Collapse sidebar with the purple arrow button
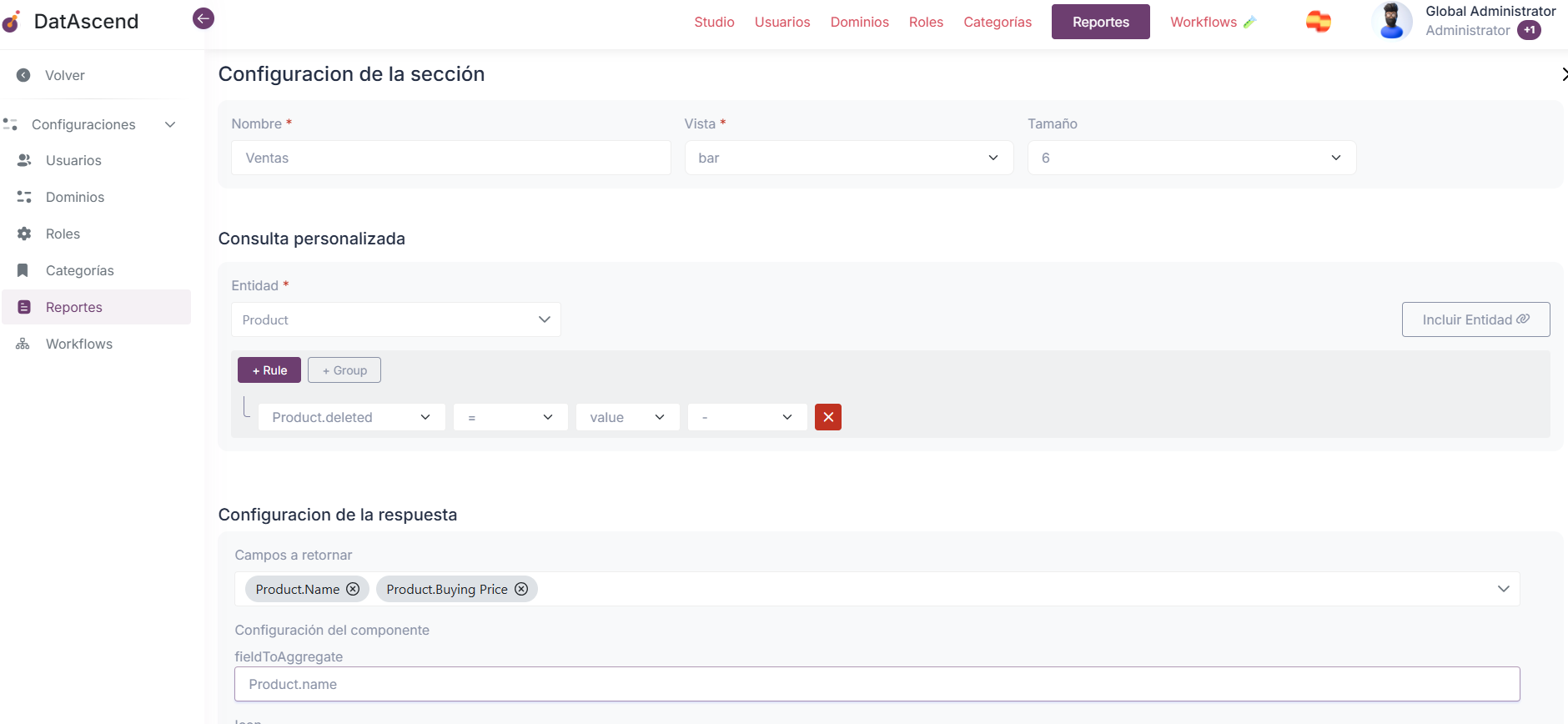 (x=204, y=18)
